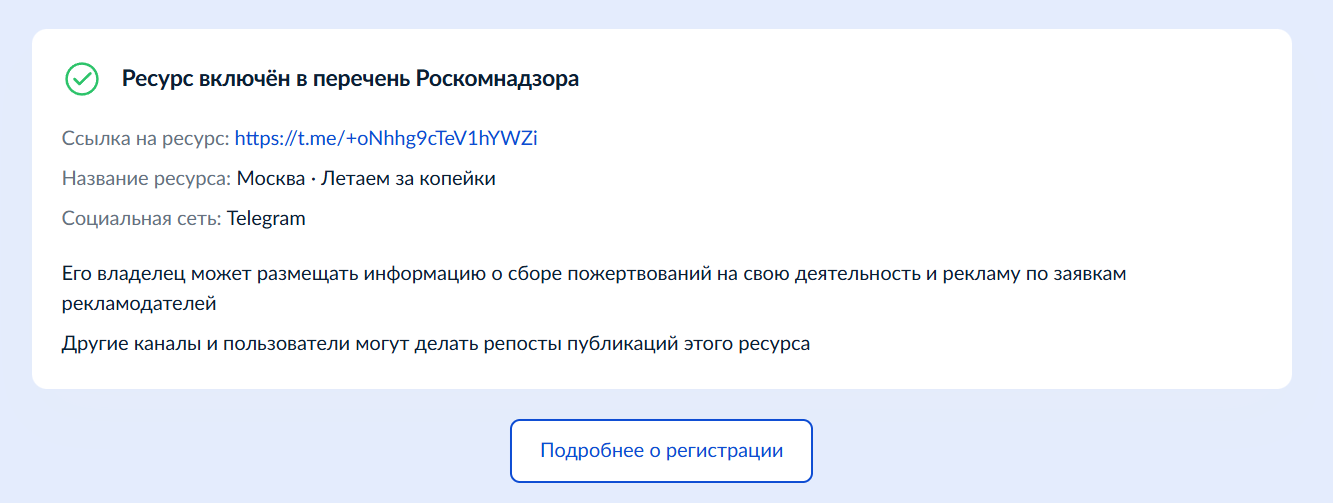Click the Подробнее о регистрации button
This screenshot has height=503, width=1333.
pos(661,450)
